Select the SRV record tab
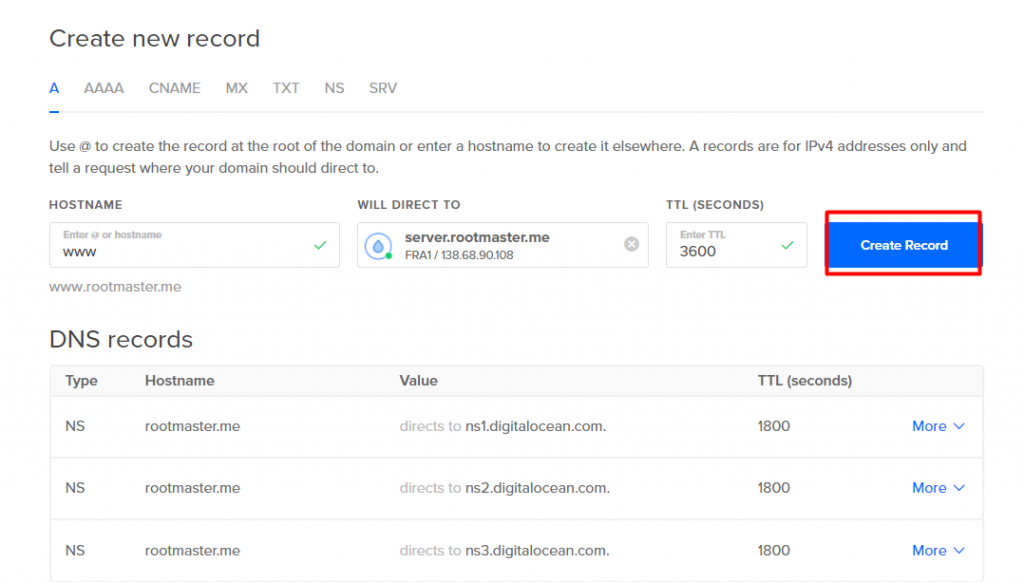The width and height of the screenshot is (1024, 582). [x=383, y=88]
